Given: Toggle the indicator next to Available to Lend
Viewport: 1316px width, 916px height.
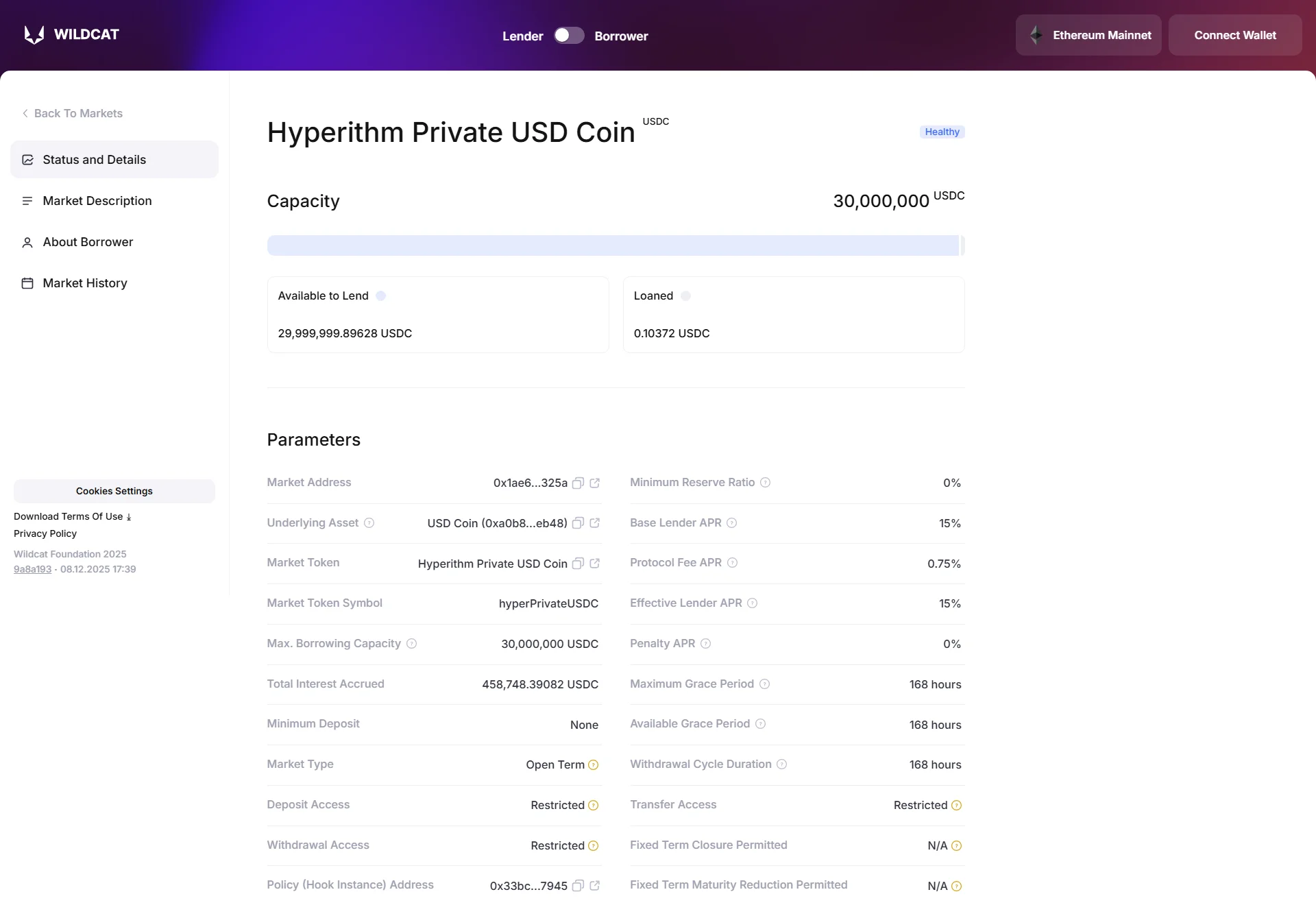Looking at the screenshot, I should click(x=382, y=296).
